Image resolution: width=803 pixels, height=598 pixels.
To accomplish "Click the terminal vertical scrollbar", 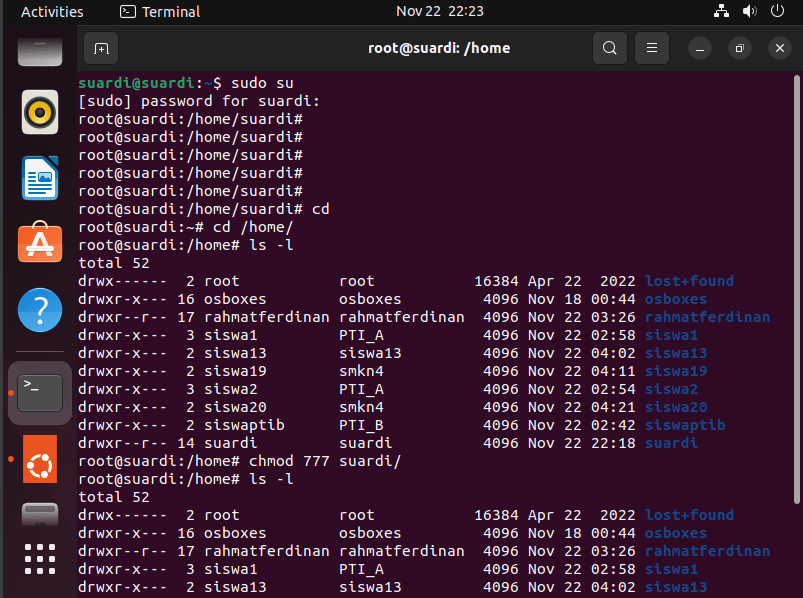I will [x=796, y=289].
